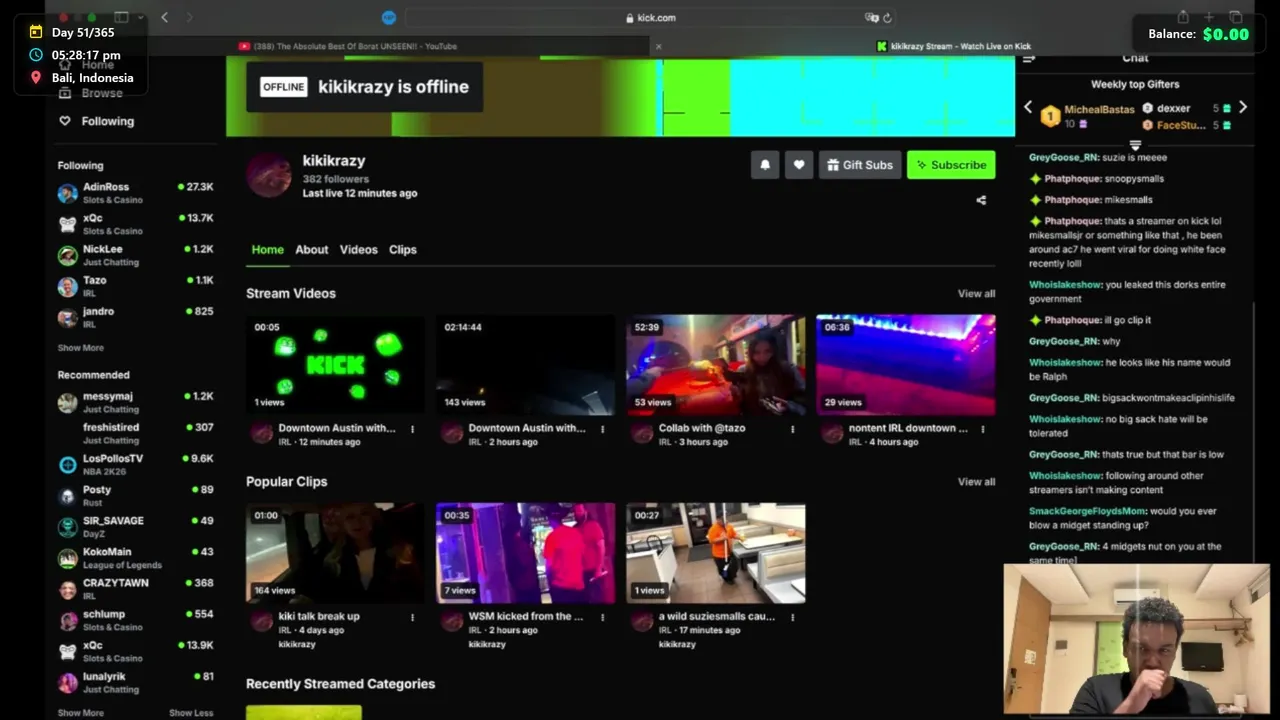
Task: Open schlump channel avatar
Action: pyautogui.click(x=67, y=620)
